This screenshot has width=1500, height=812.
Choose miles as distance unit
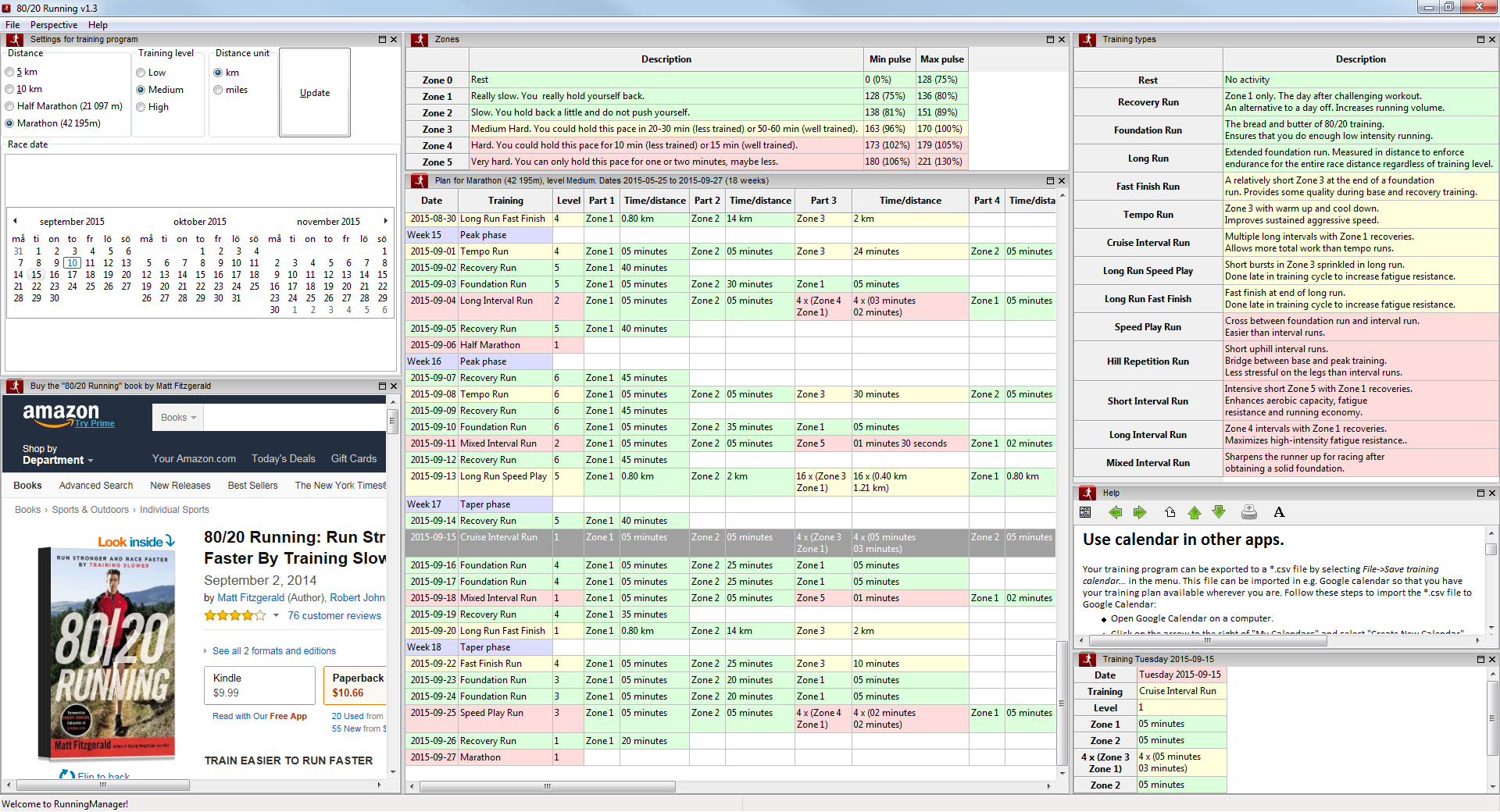(x=218, y=90)
